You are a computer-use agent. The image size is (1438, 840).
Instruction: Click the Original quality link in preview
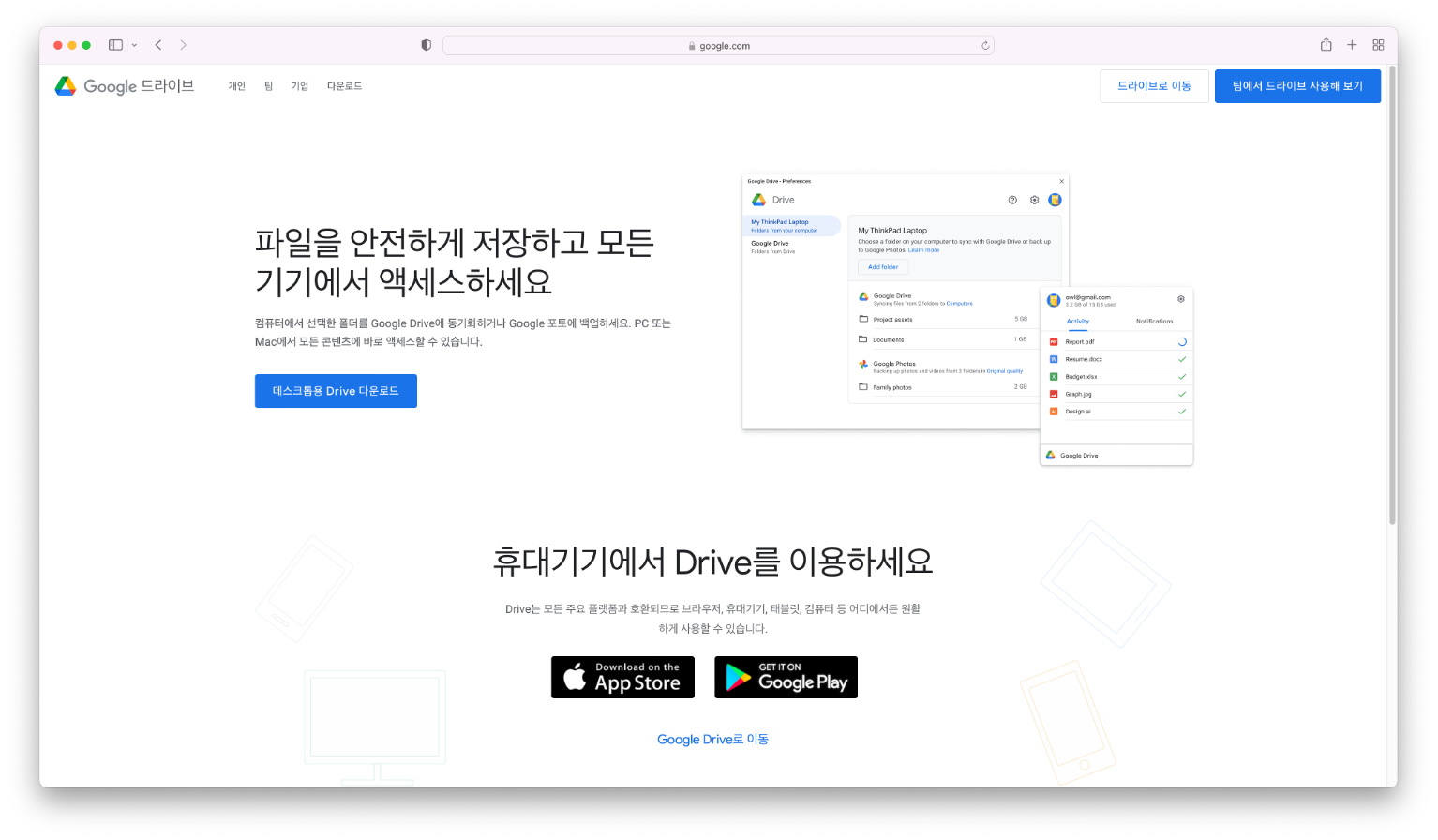click(1004, 371)
